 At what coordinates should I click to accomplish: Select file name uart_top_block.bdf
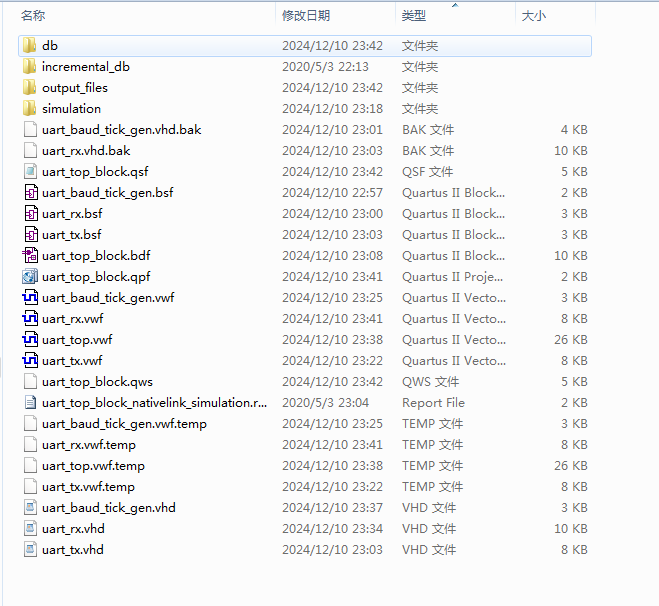96,256
